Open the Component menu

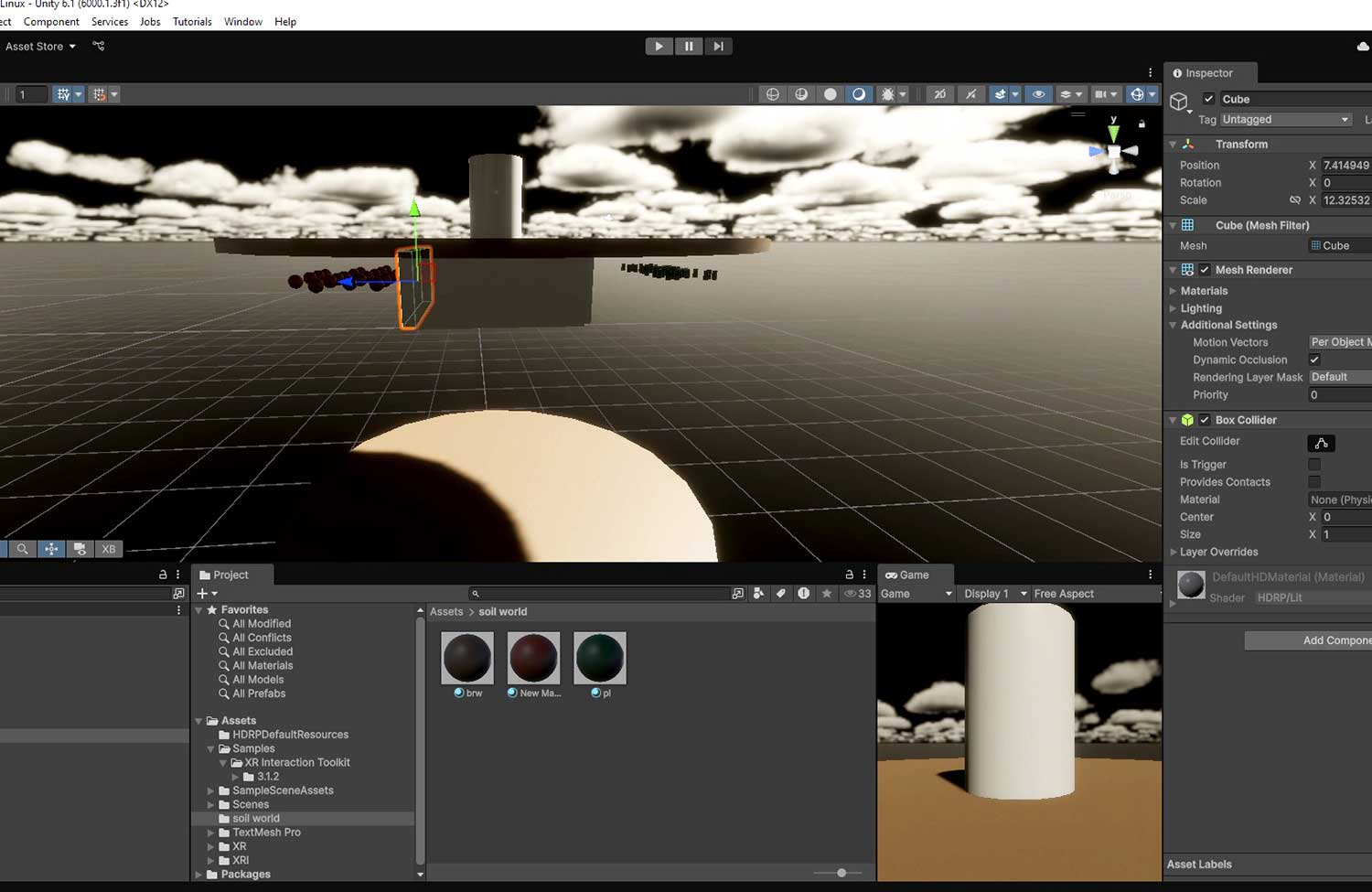51,22
